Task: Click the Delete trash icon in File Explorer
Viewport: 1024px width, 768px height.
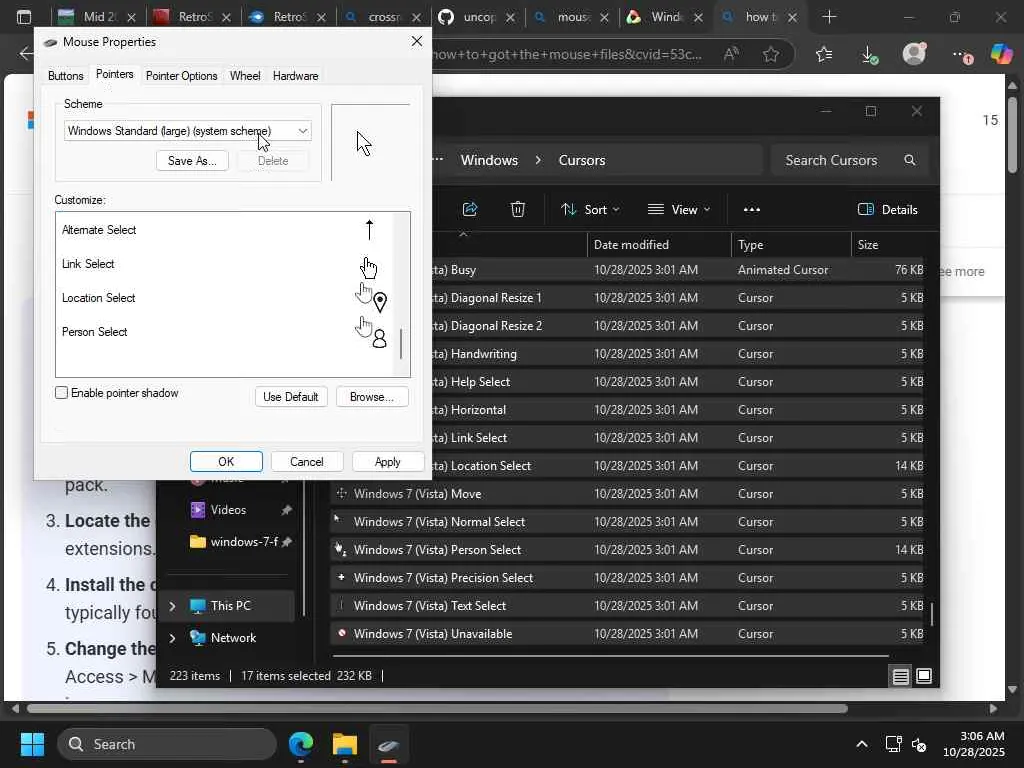Action: coord(518,210)
